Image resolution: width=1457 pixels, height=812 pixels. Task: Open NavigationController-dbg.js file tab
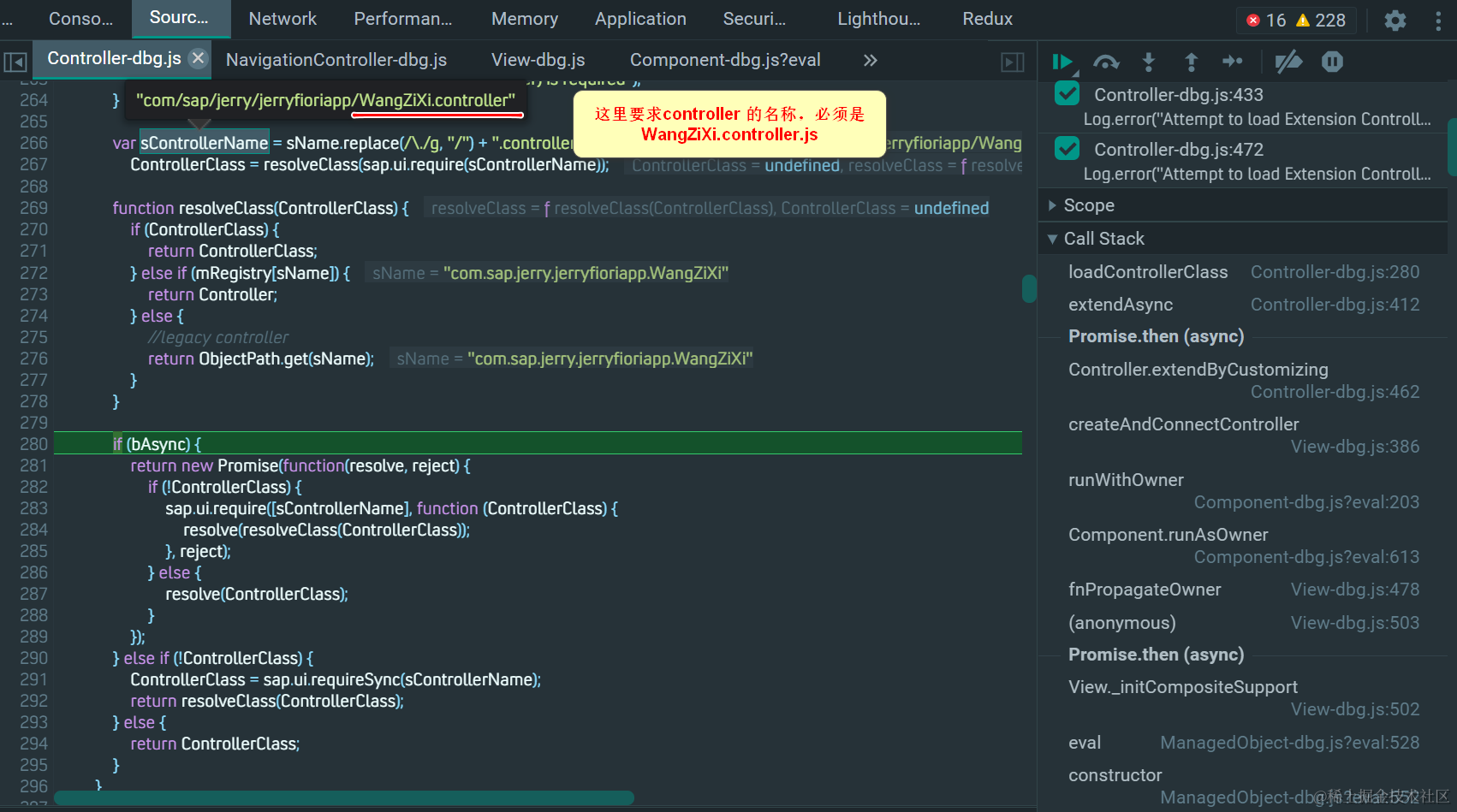(336, 60)
